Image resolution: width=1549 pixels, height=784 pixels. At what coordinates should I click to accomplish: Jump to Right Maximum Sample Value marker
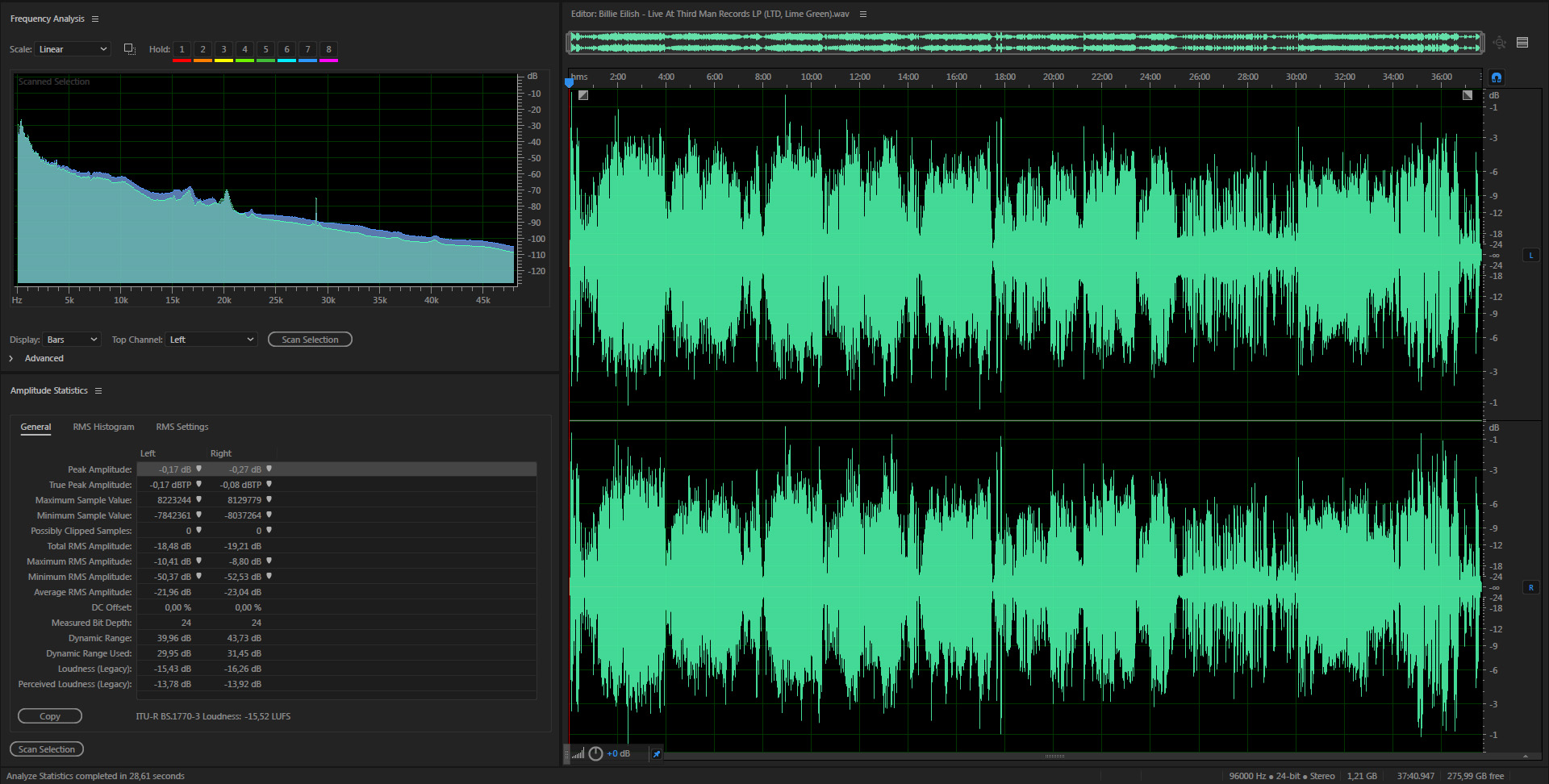pos(269,499)
